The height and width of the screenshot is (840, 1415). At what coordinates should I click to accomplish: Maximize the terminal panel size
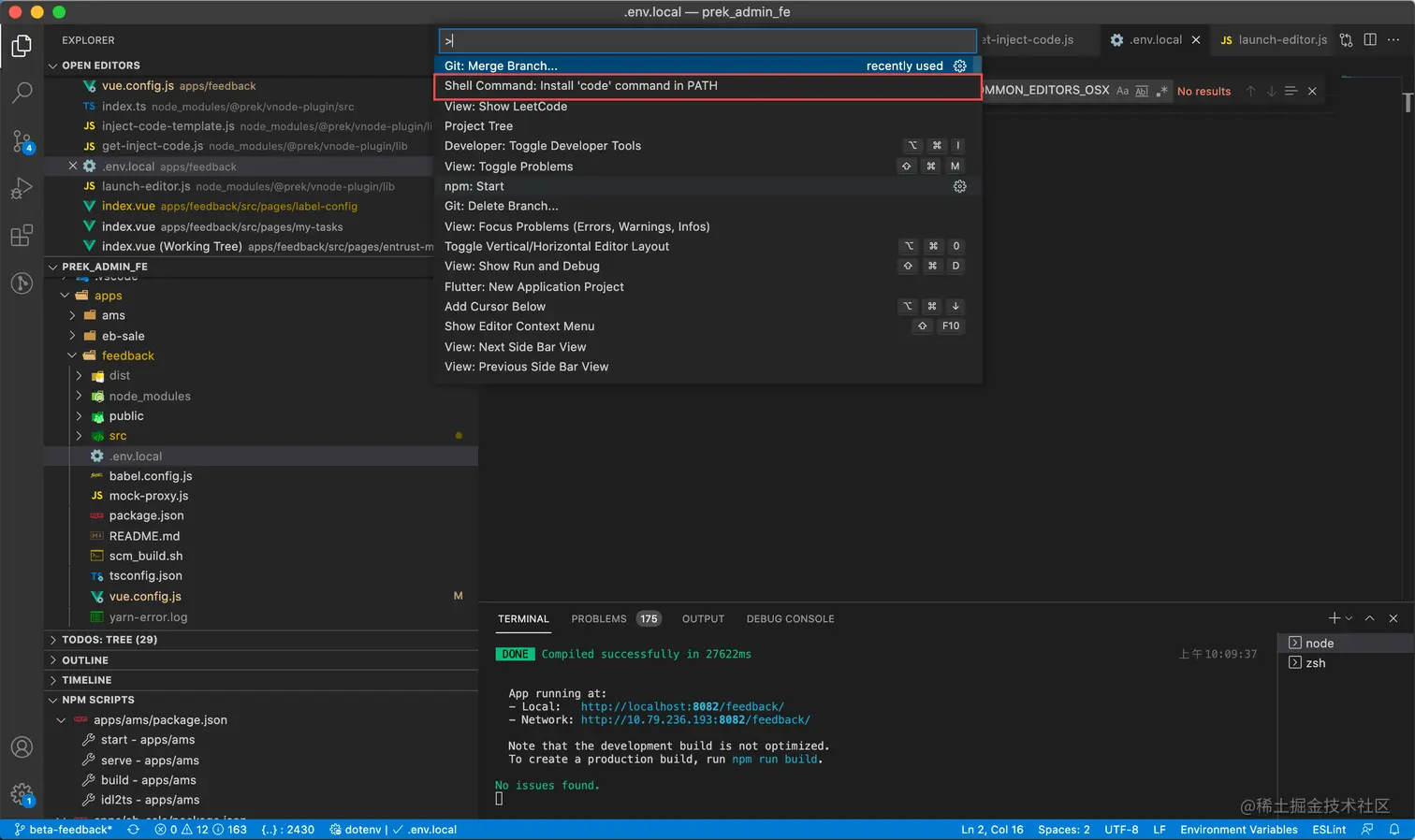(x=1370, y=618)
